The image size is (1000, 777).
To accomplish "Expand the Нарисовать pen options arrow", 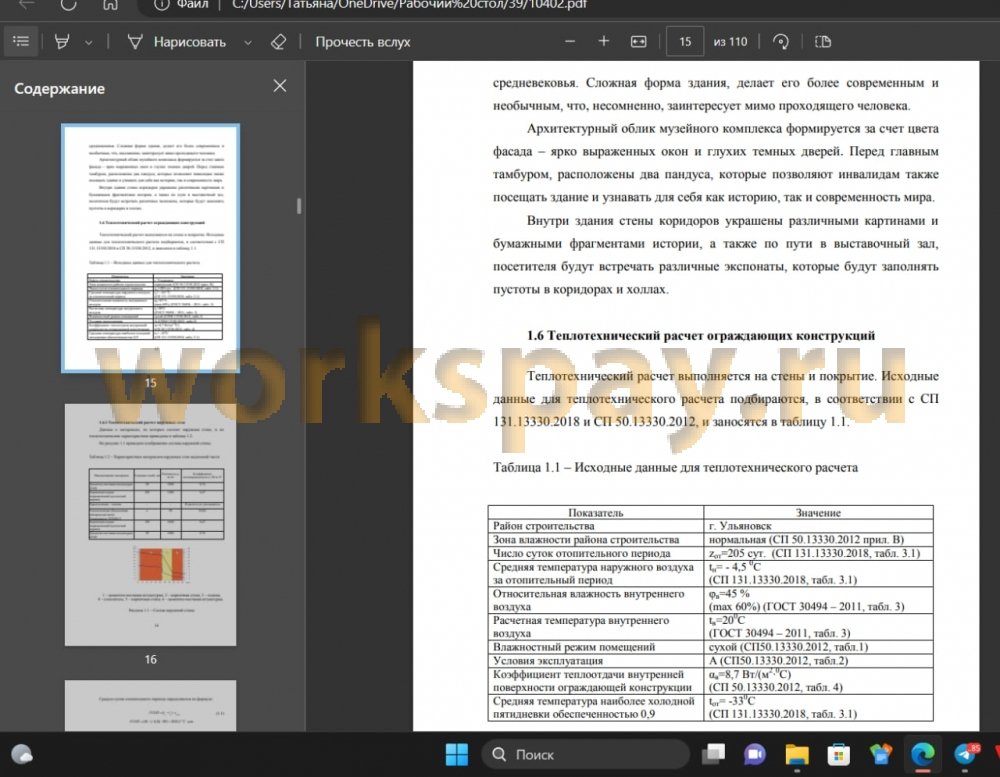I will 248,43.
